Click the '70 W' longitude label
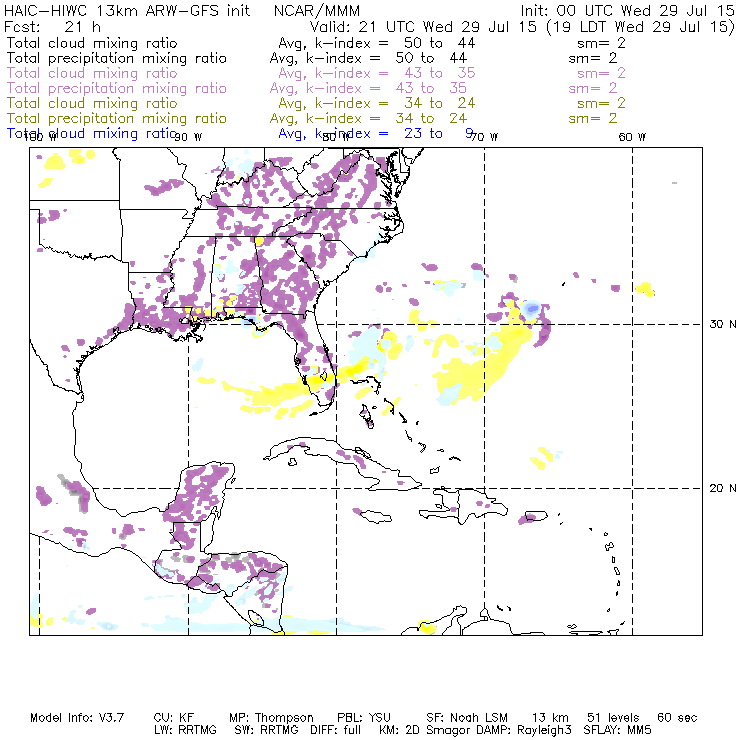This screenshot has height=740, width=740. (x=484, y=137)
